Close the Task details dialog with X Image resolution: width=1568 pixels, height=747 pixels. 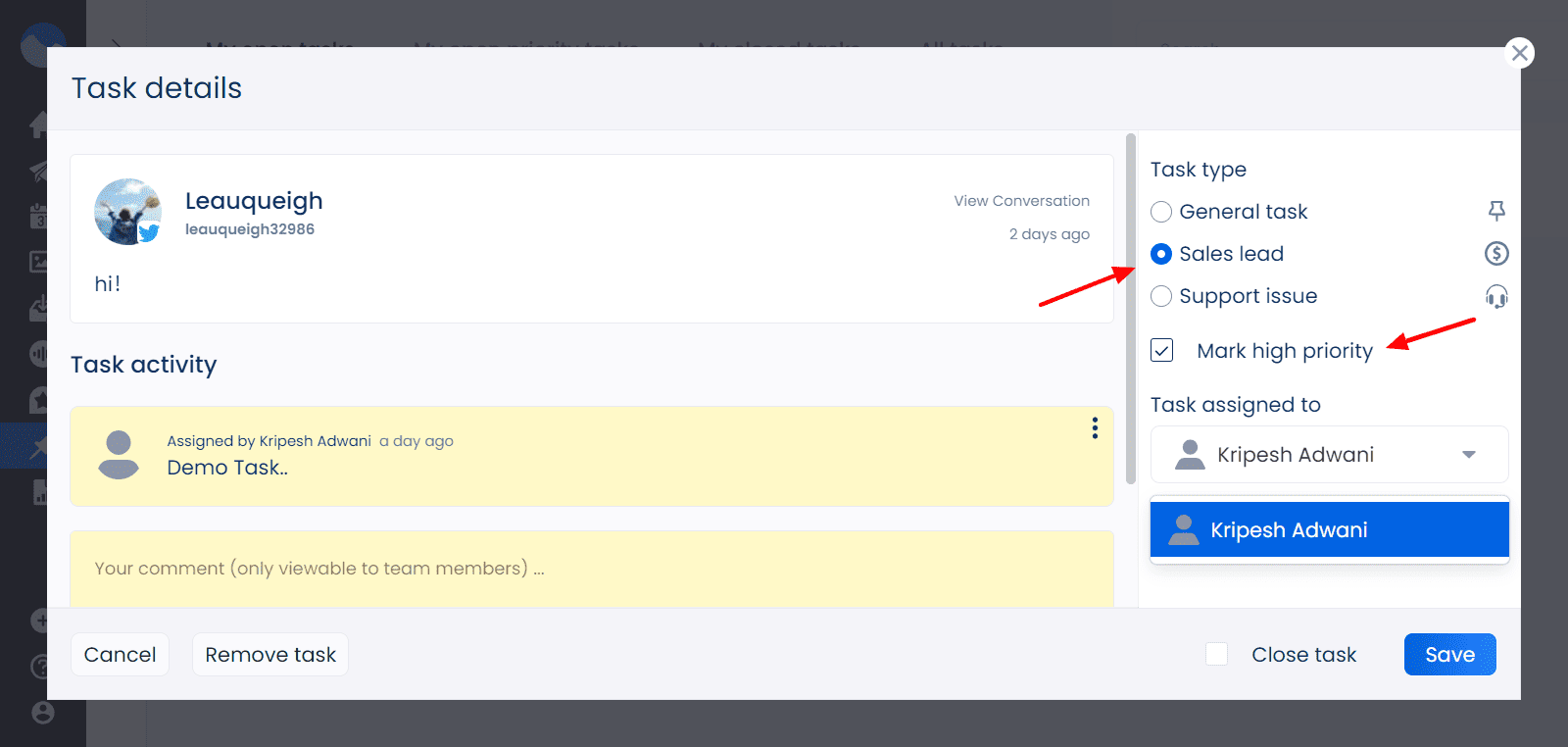click(x=1520, y=53)
